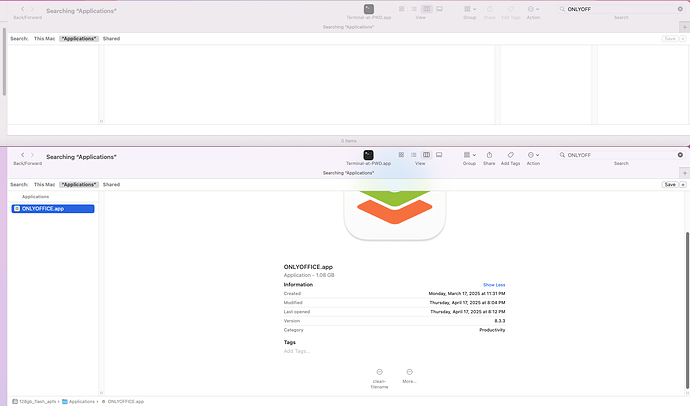
Task: Clear search text in upper window
Action: (x=680, y=9)
